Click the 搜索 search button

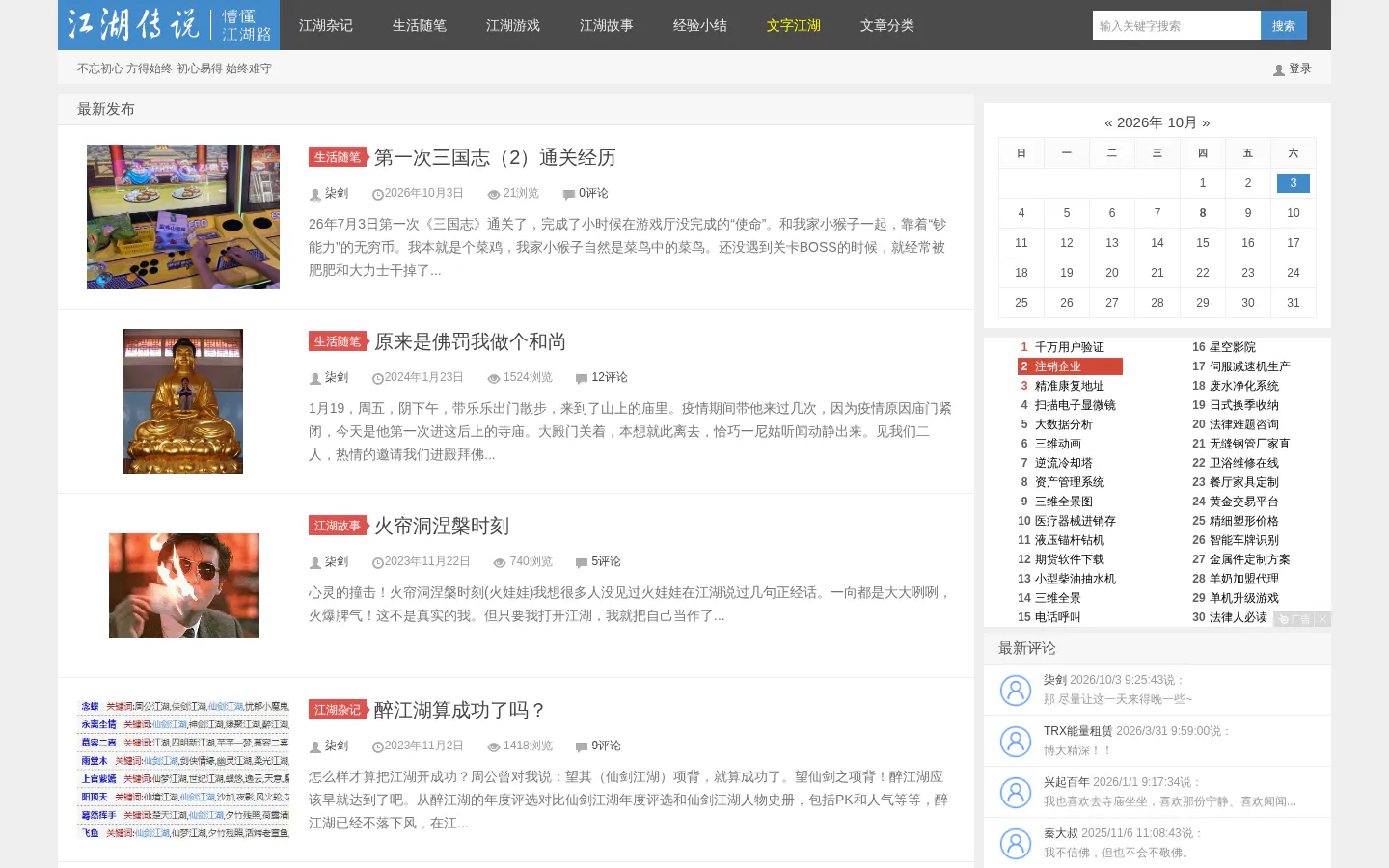pos(1284,25)
